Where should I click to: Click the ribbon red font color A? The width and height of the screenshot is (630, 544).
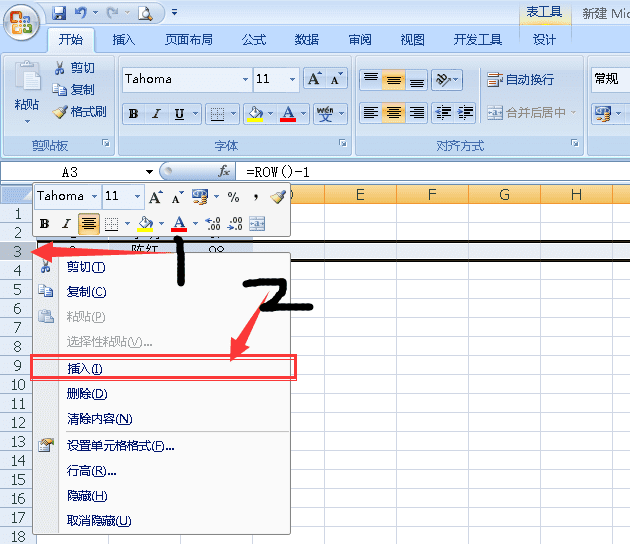pyautogui.click(x=288, y=114)
